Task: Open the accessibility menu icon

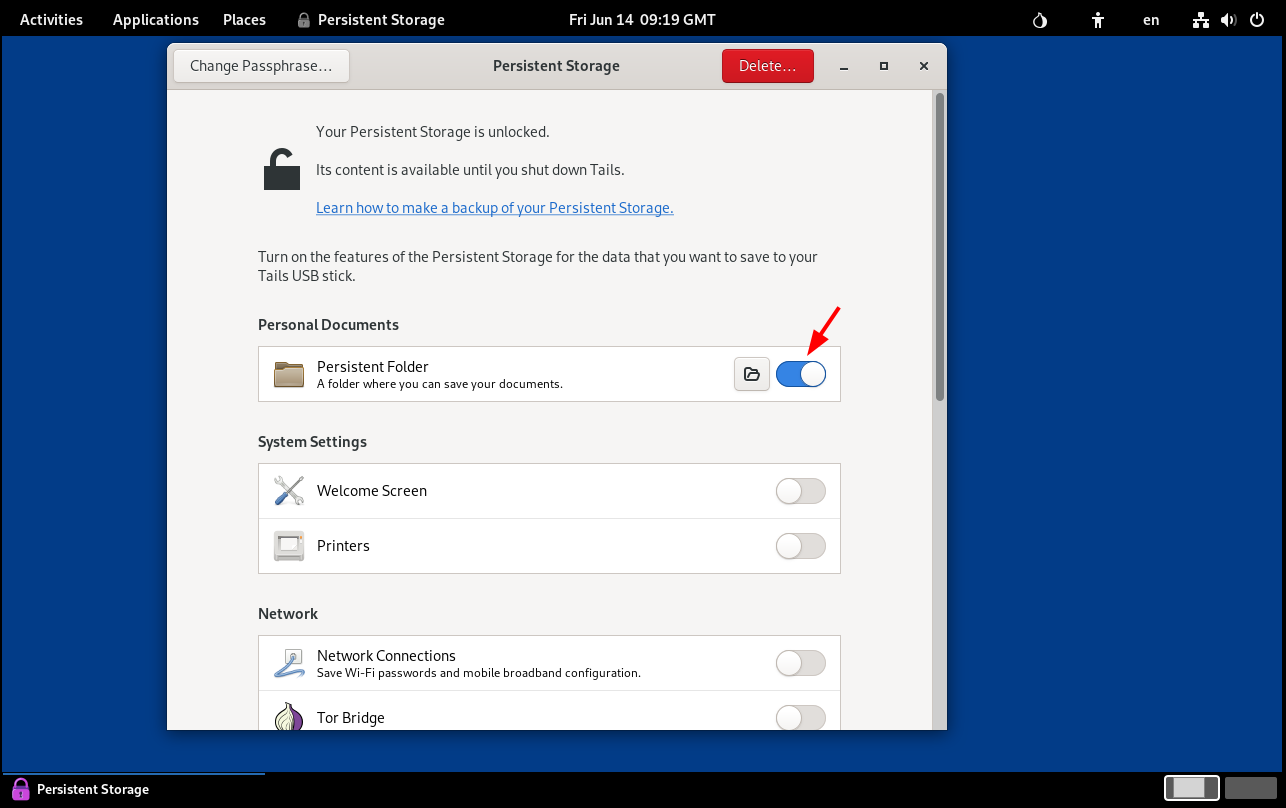Action: point(1098,20)
